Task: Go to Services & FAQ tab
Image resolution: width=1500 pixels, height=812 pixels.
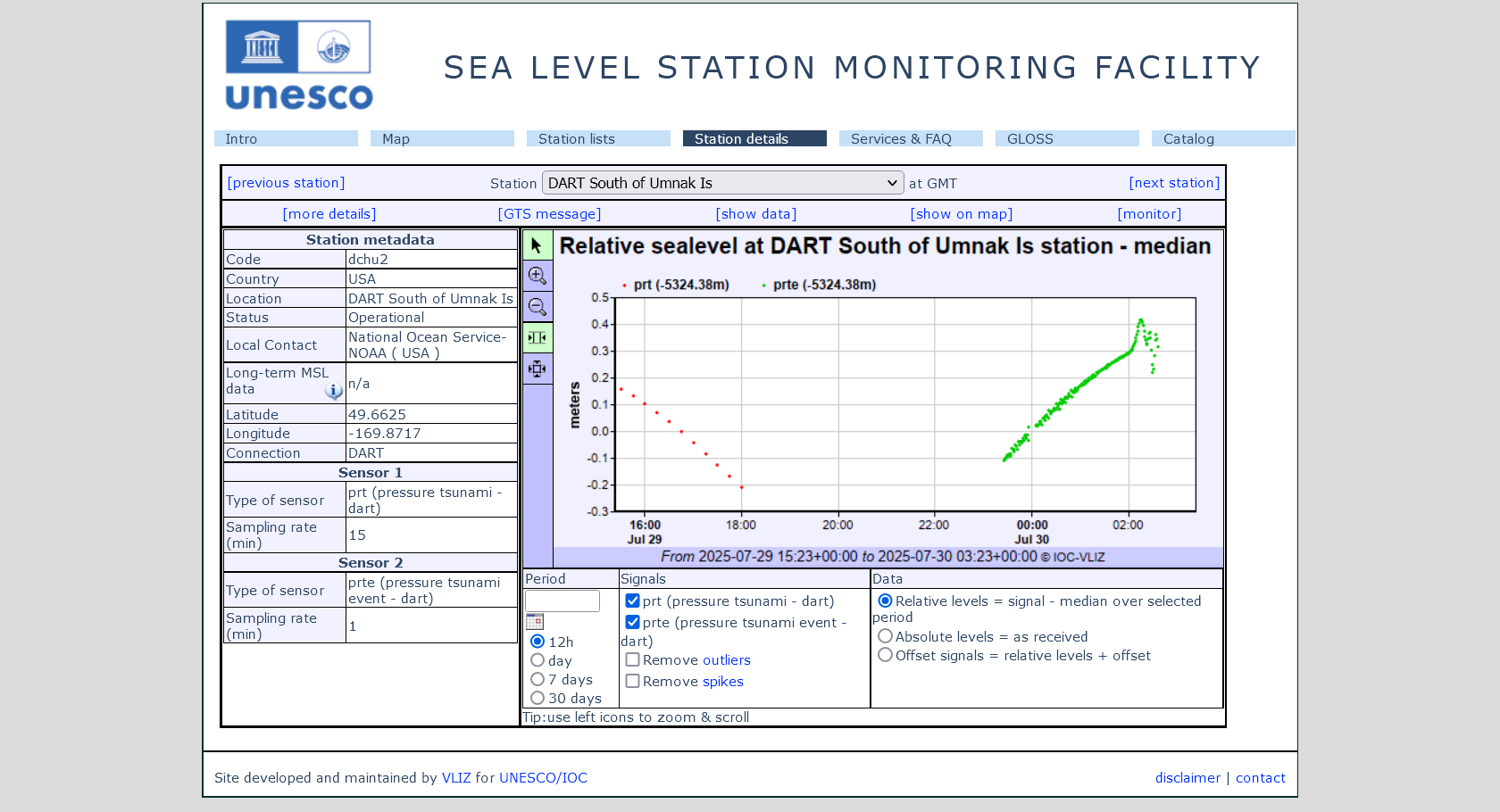Action: 911,138
